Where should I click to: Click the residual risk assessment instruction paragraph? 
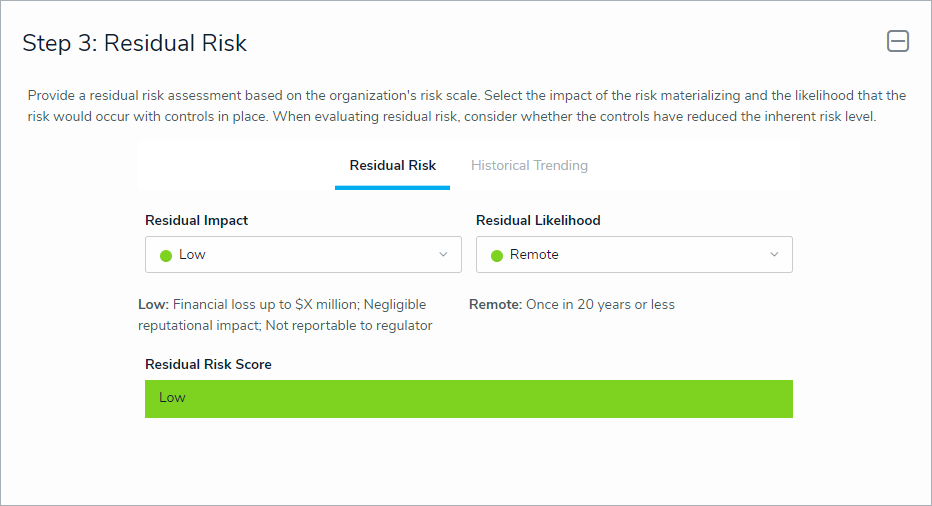[x=466, y=106]
